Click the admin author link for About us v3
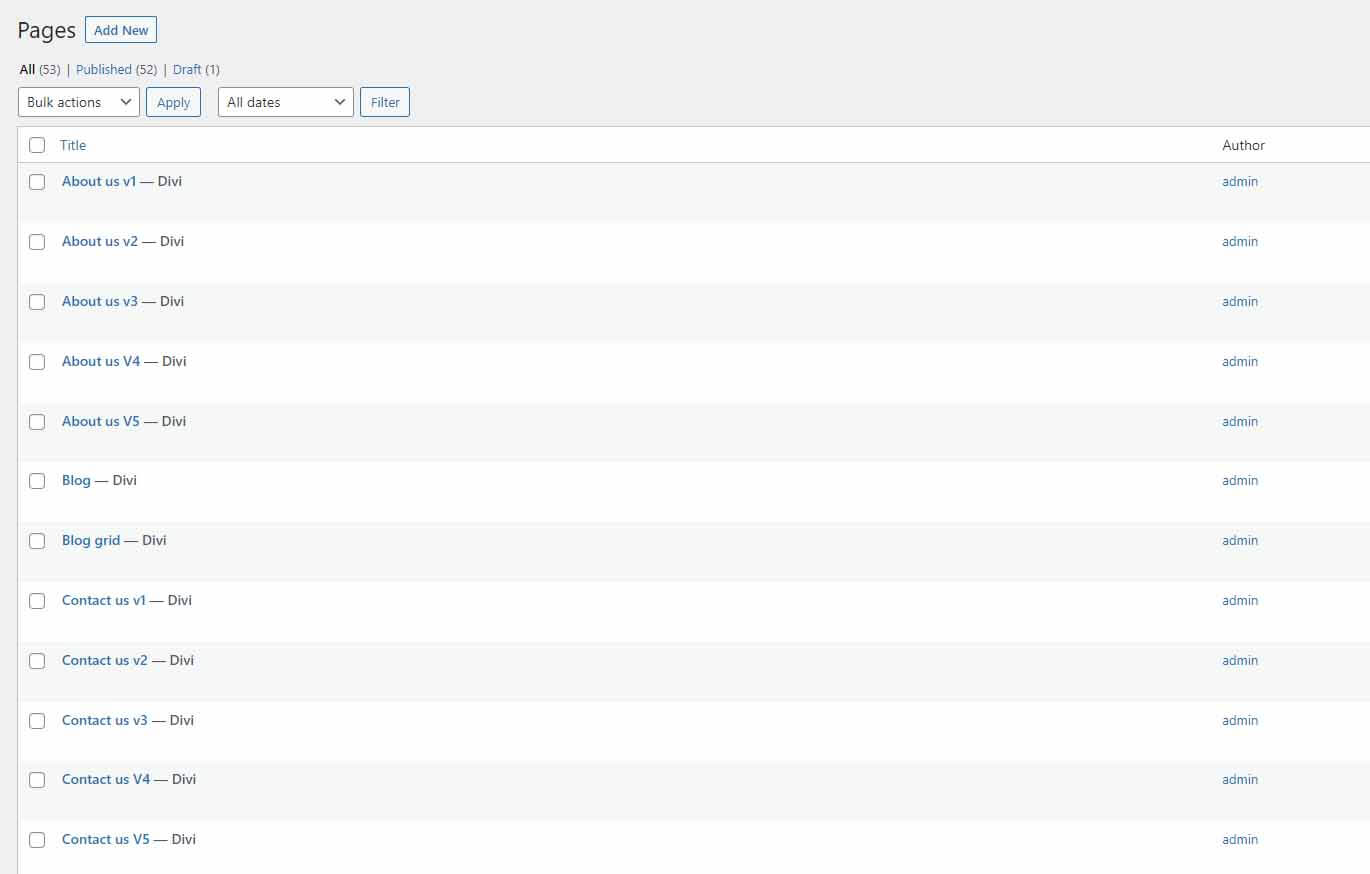The width and height of the screenshot is (1370, 874). coord(1240,301)
